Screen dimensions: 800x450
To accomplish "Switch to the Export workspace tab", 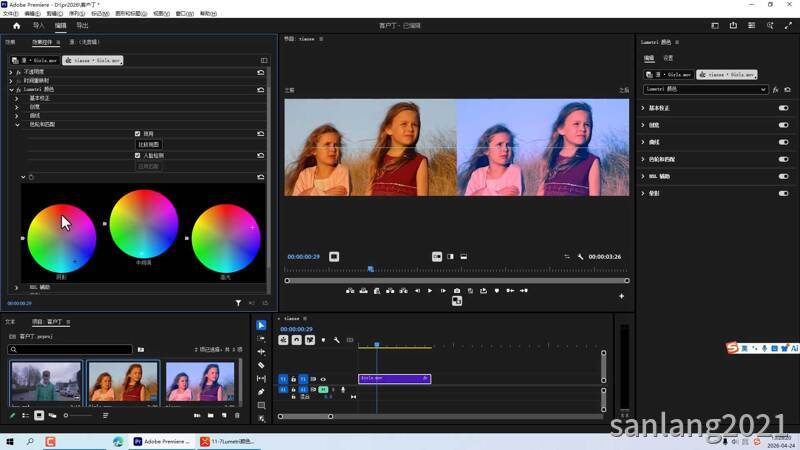I will click(82, 26).
